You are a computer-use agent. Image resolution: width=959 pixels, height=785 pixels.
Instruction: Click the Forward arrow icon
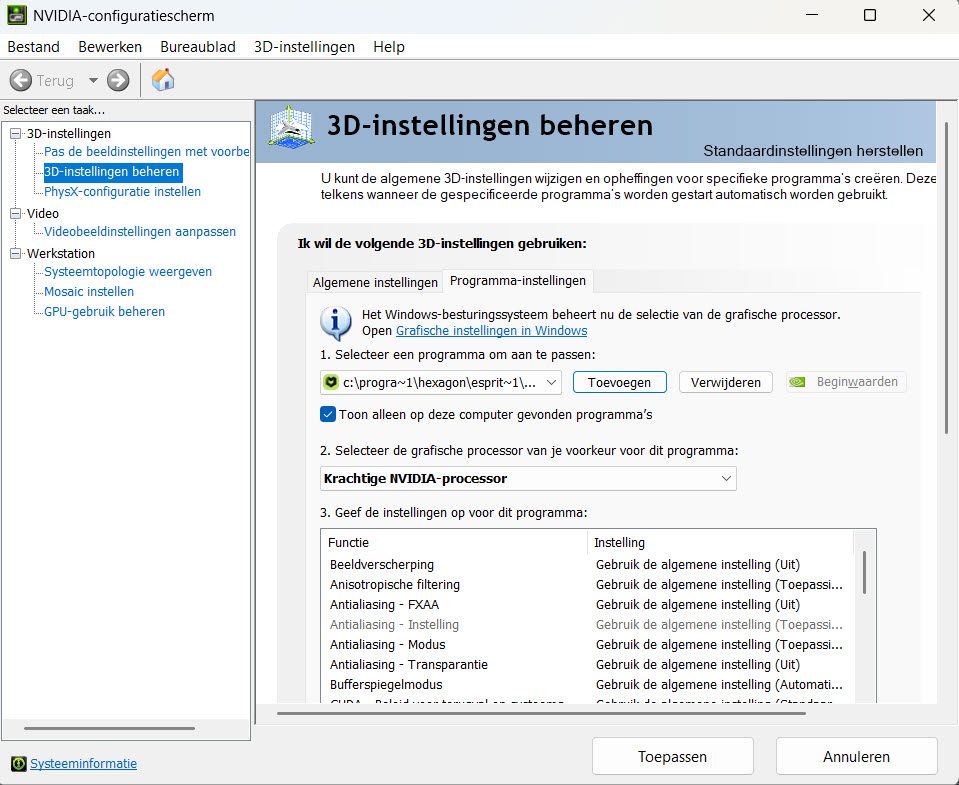click(x=118, y=80)
